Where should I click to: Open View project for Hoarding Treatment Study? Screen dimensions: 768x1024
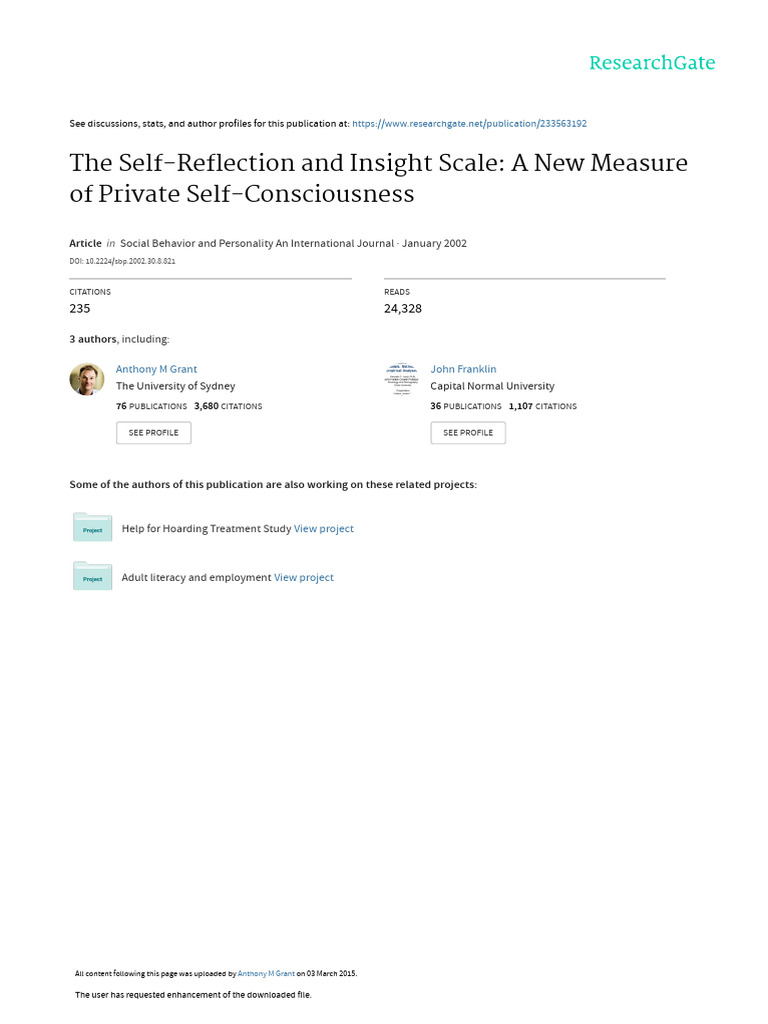click(x=324, y=528)
